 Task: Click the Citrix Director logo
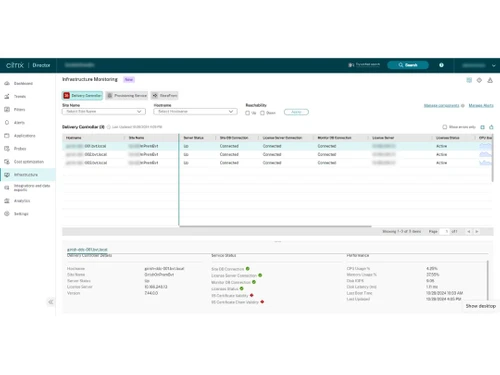[28, 65]
